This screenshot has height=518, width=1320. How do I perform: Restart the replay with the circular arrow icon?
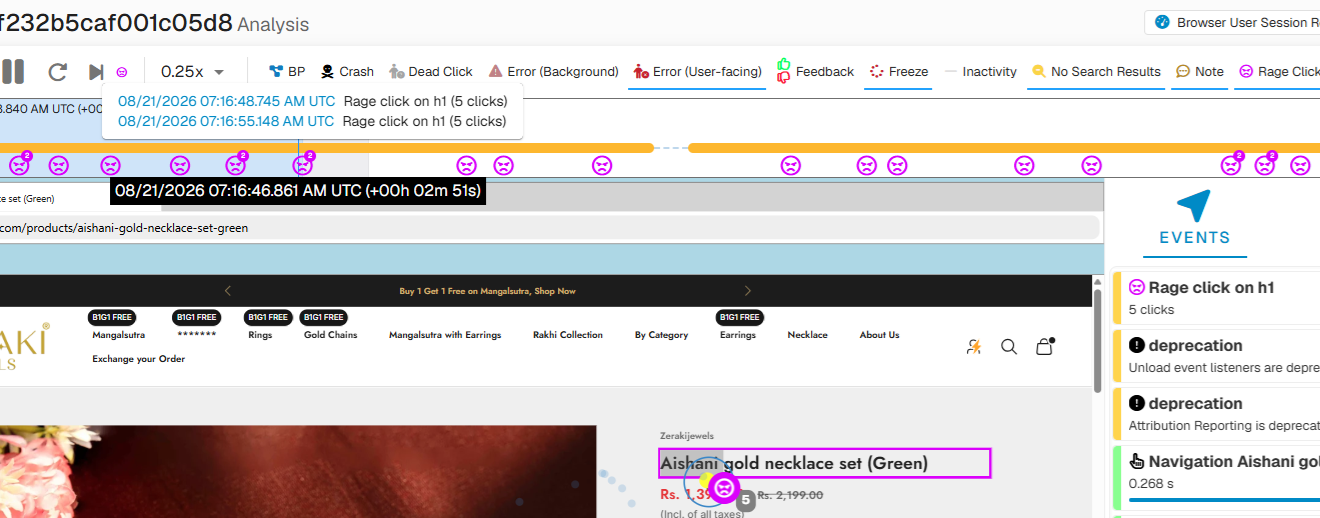click(x=58, y=72)
